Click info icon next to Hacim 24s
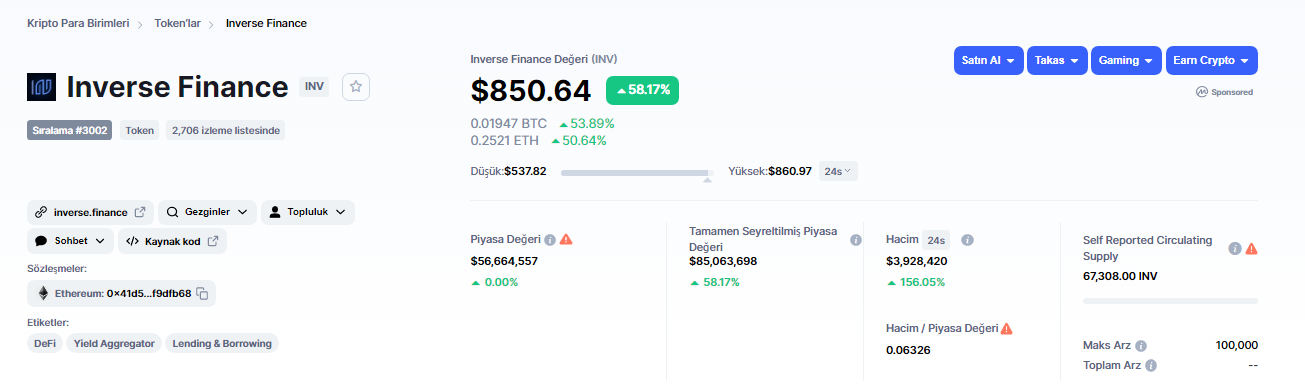Image resolution: width=1305 pixels, height=392 pixels. (x=967, y=240)
